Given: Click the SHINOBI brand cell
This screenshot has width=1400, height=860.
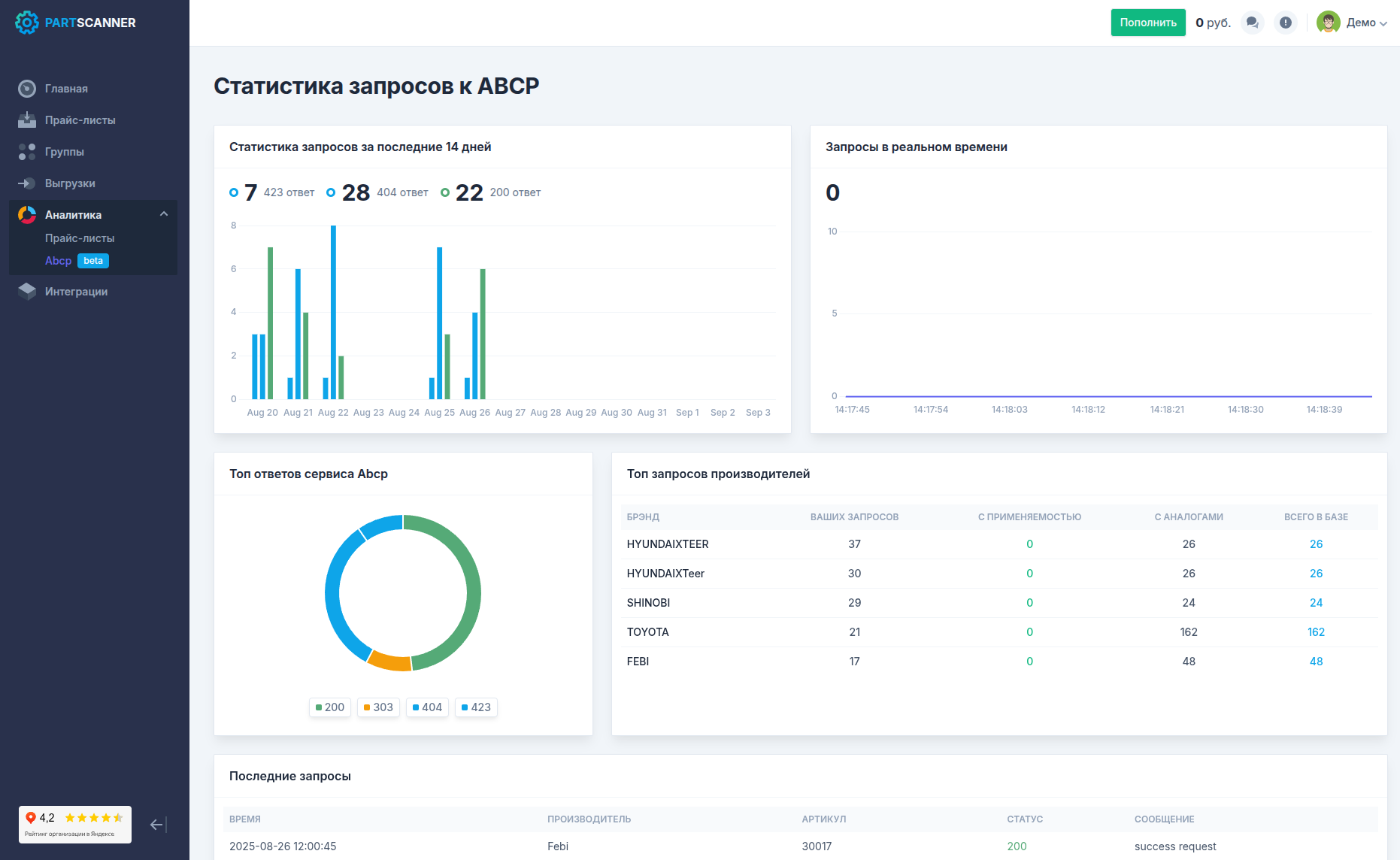Looking at the screenshot, I should (x=648, y=603).
